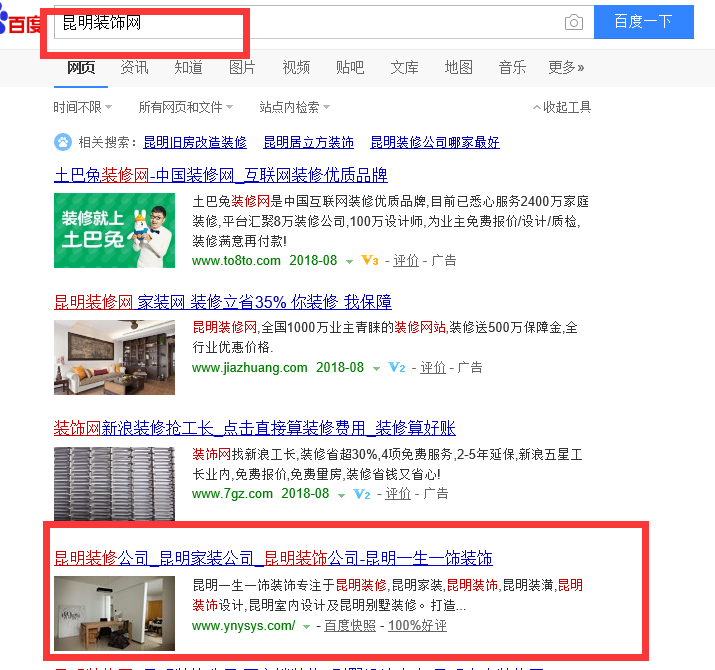Expand the arrow beside www.to8to.com date
This screenshot has height=670, width=715.
pyautogui.click(x=349, y=262)
